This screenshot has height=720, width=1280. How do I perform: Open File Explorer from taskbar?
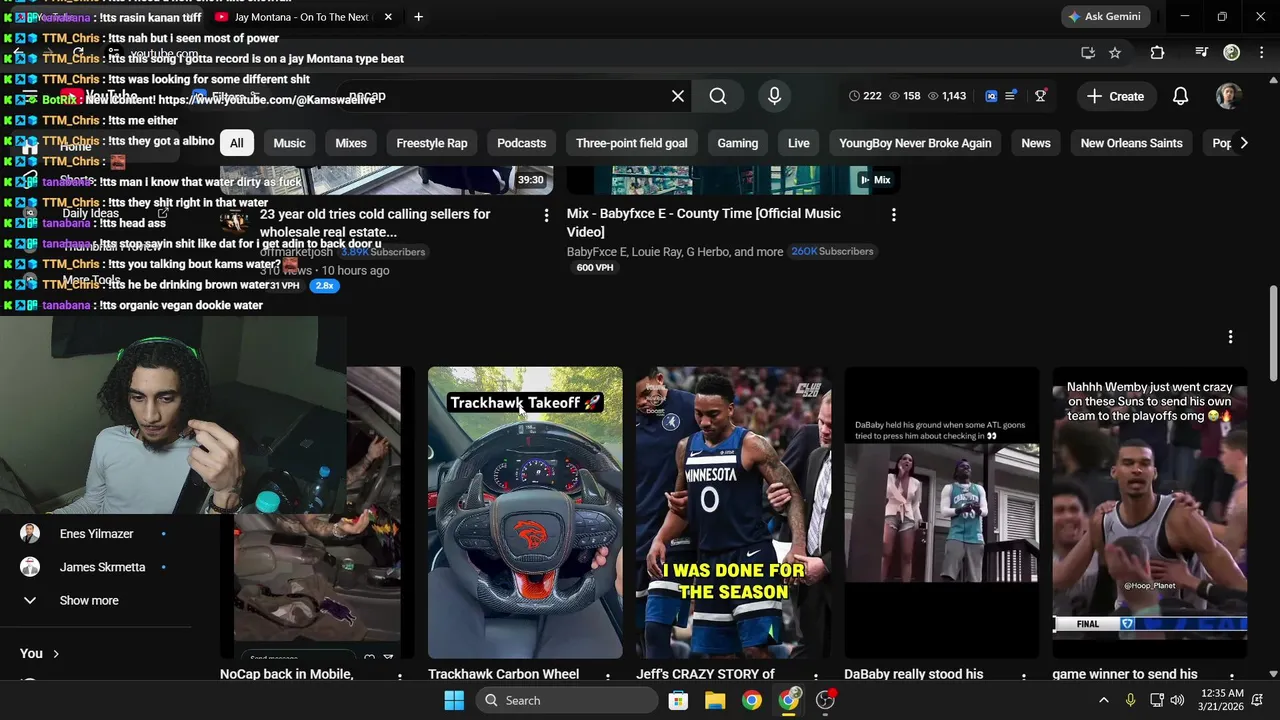coord(715,700)
